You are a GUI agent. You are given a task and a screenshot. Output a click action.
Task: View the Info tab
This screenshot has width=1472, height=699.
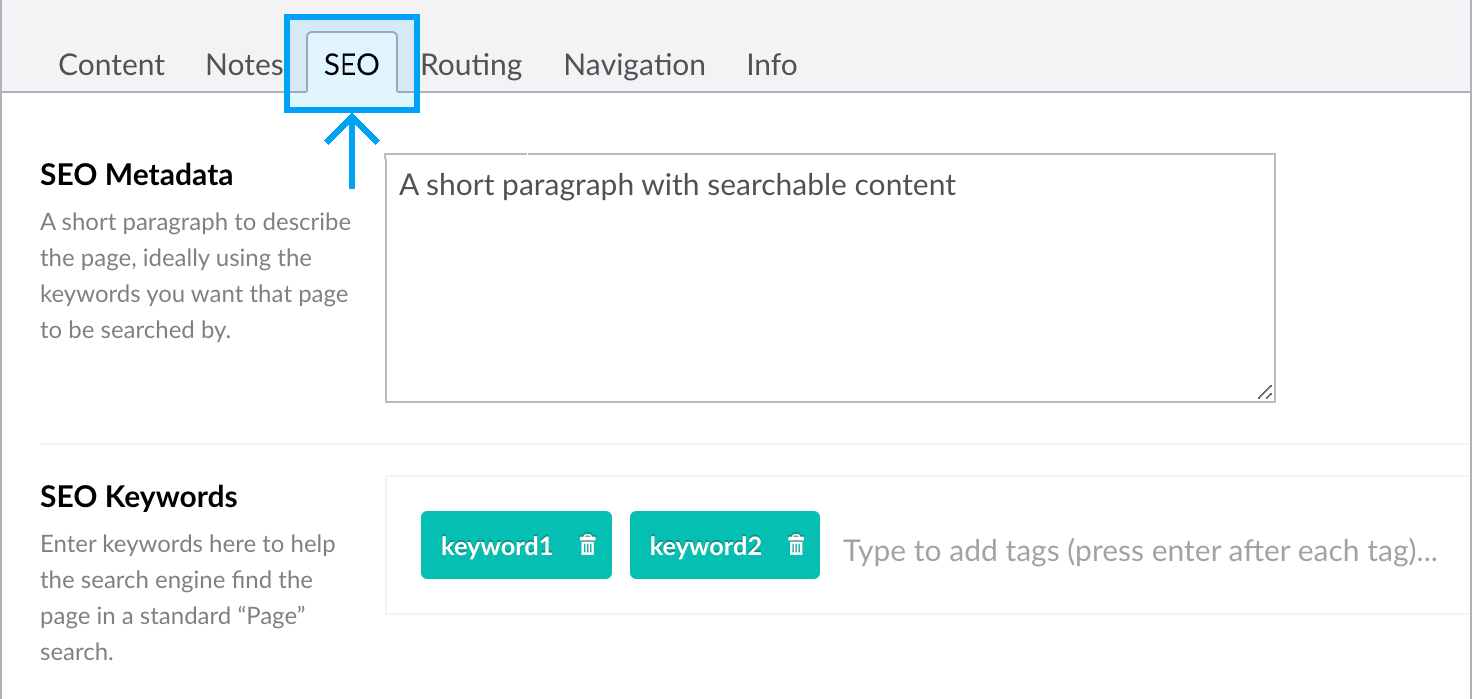(771, 65)
